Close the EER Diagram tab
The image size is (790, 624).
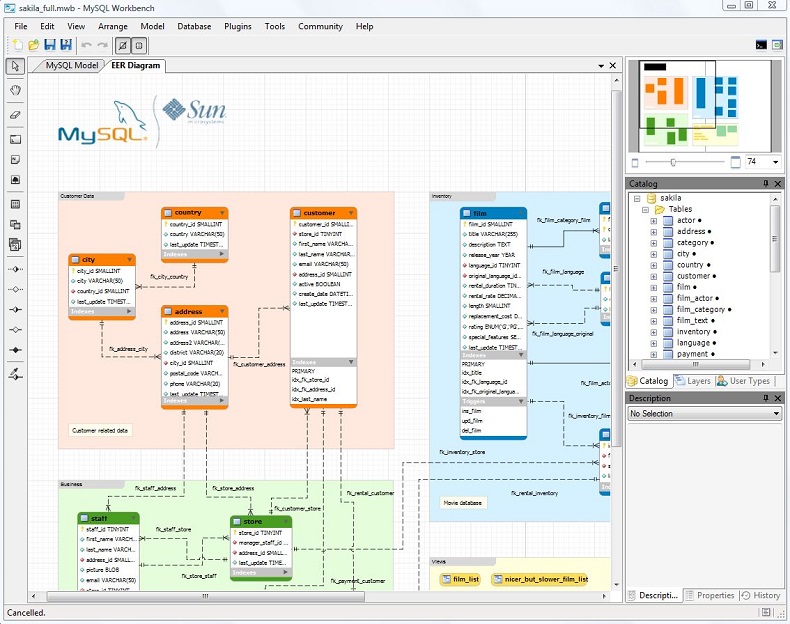pos(613,65)
